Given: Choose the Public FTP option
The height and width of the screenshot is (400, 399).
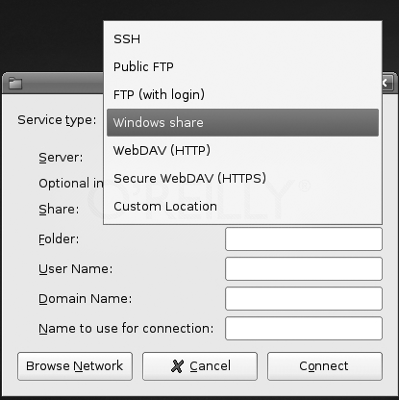Looking at the screenshot, I should pos(243,67).
